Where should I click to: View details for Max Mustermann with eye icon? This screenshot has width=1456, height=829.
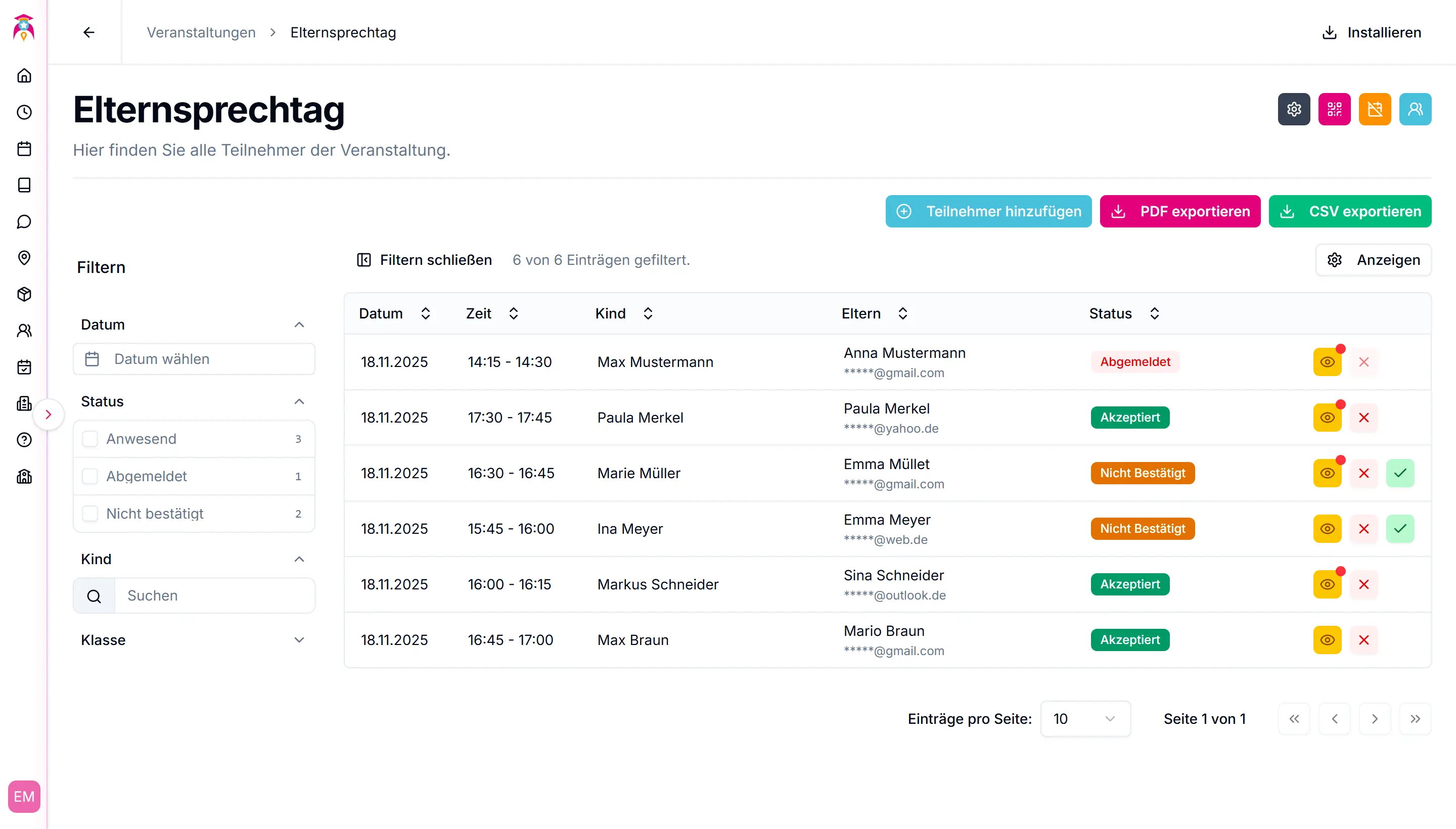1327,362
